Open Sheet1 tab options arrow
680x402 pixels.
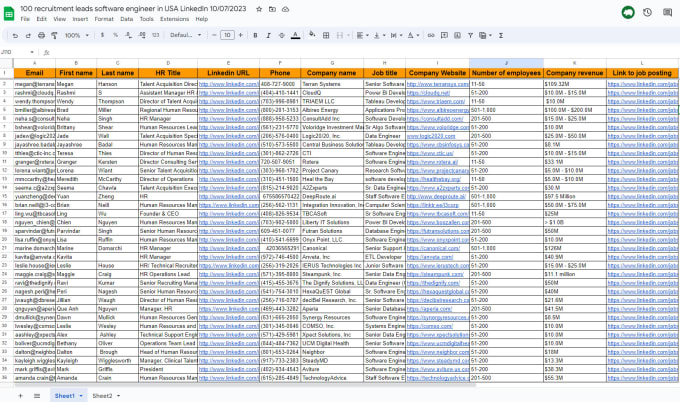coord(81,396)
